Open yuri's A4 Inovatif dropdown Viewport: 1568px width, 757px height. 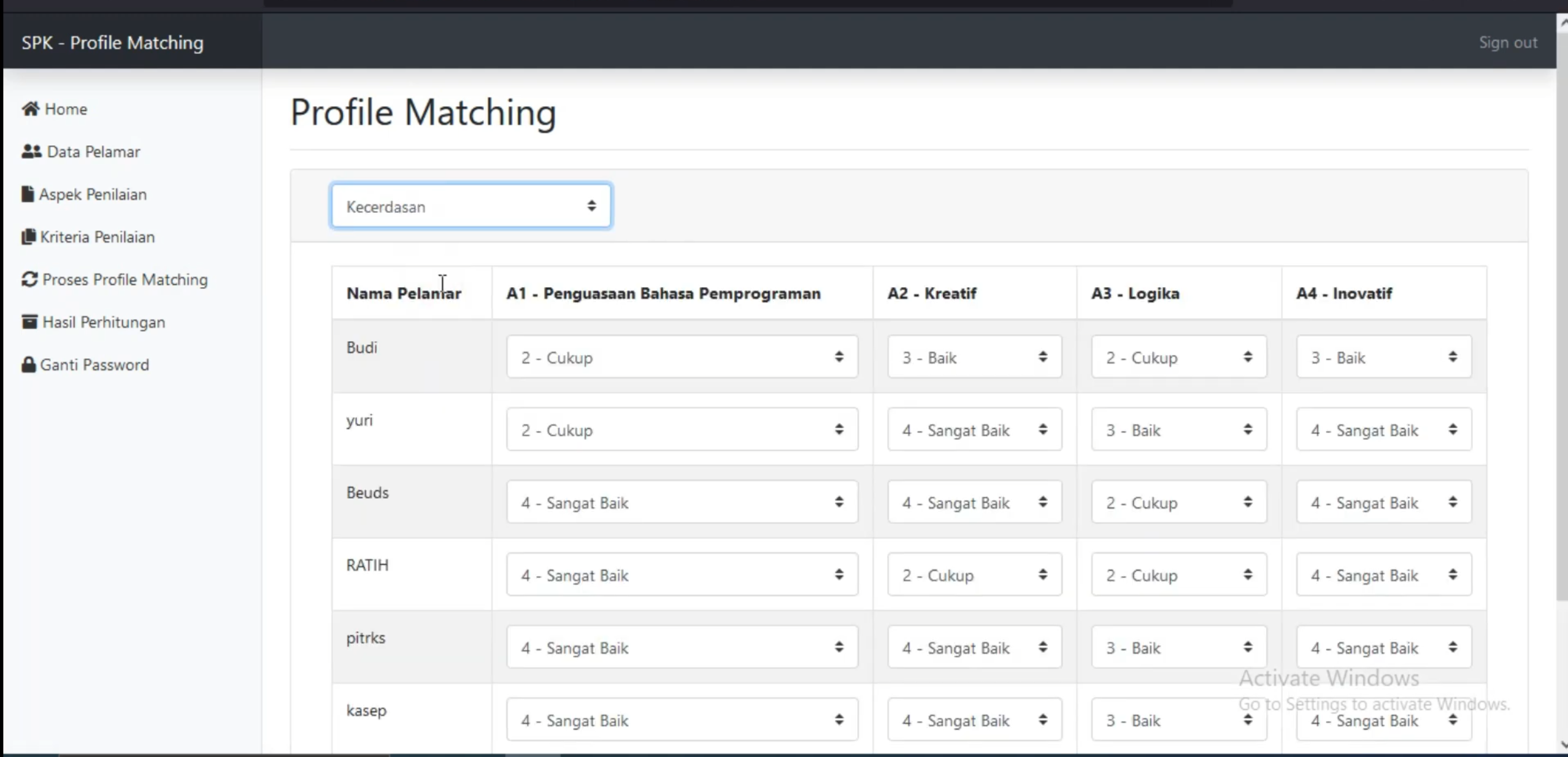click(1383, 429)
